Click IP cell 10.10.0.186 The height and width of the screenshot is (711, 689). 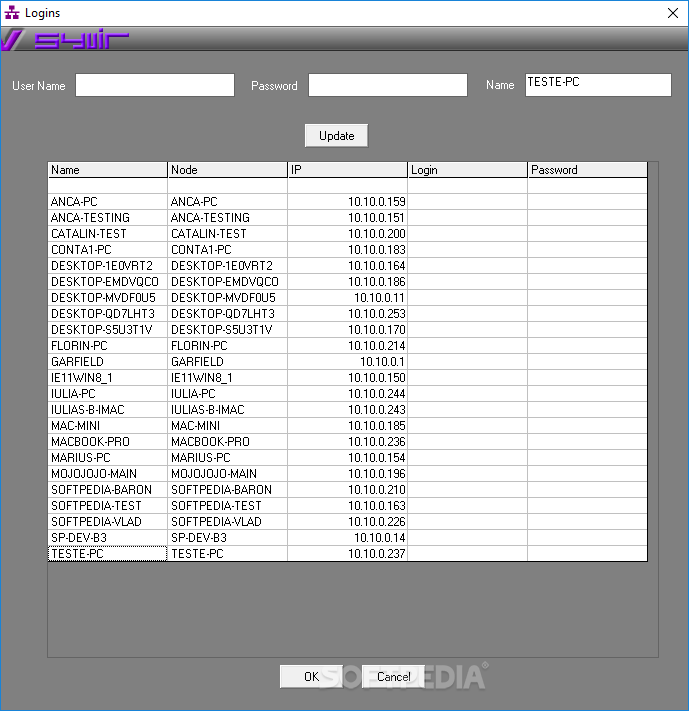click(347, 282)
